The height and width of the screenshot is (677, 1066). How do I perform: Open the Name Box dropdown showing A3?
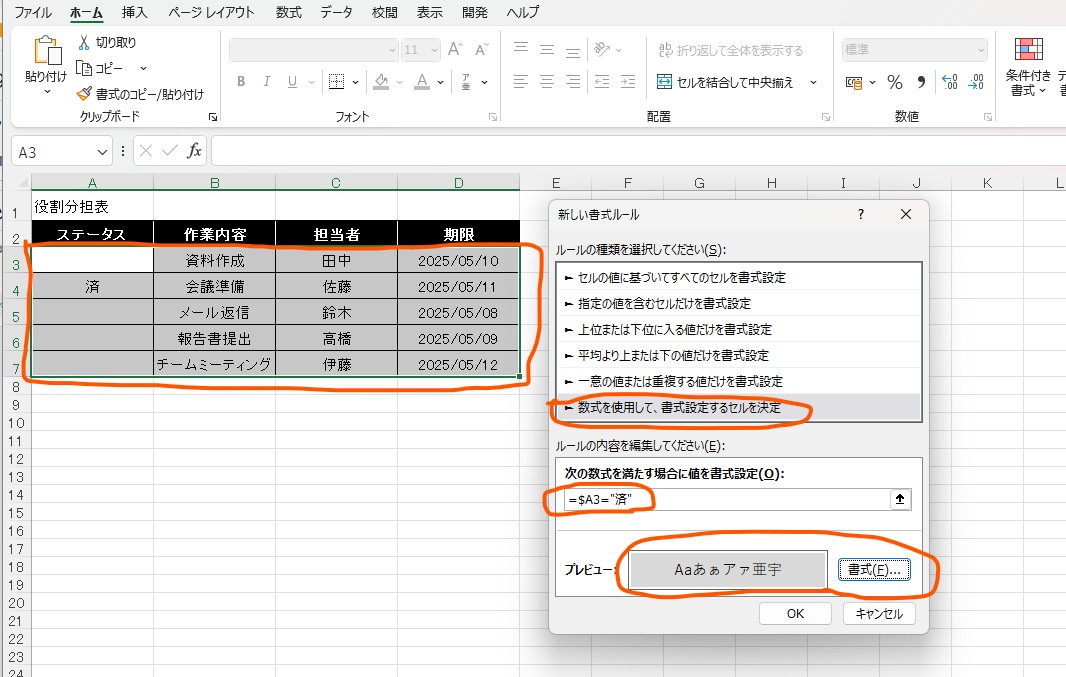point(104,152)
